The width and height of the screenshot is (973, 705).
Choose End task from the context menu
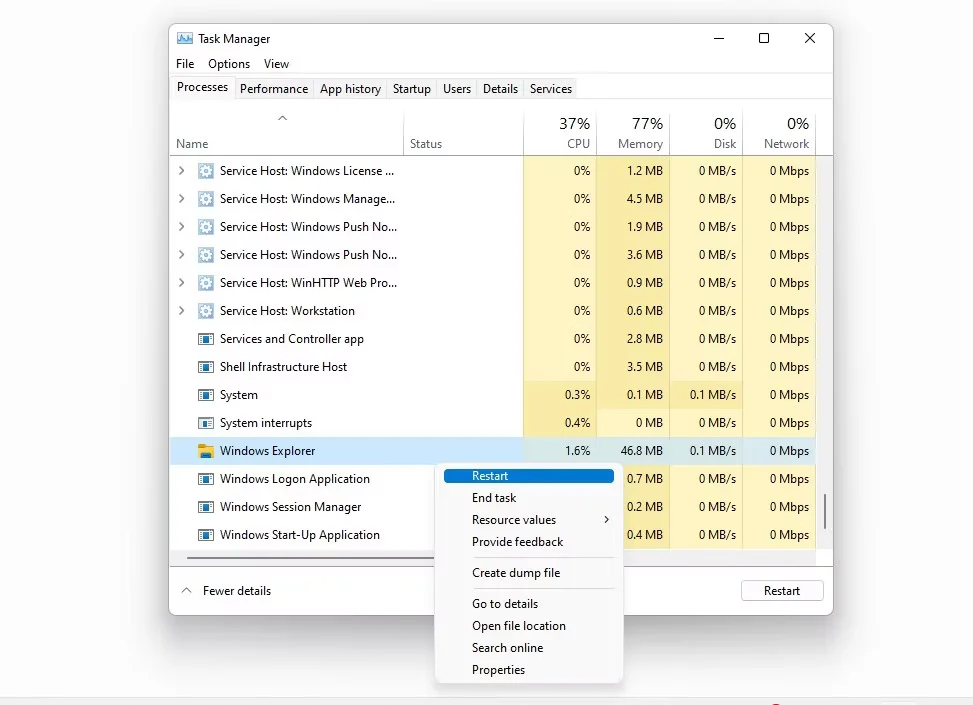click(493, 497)
